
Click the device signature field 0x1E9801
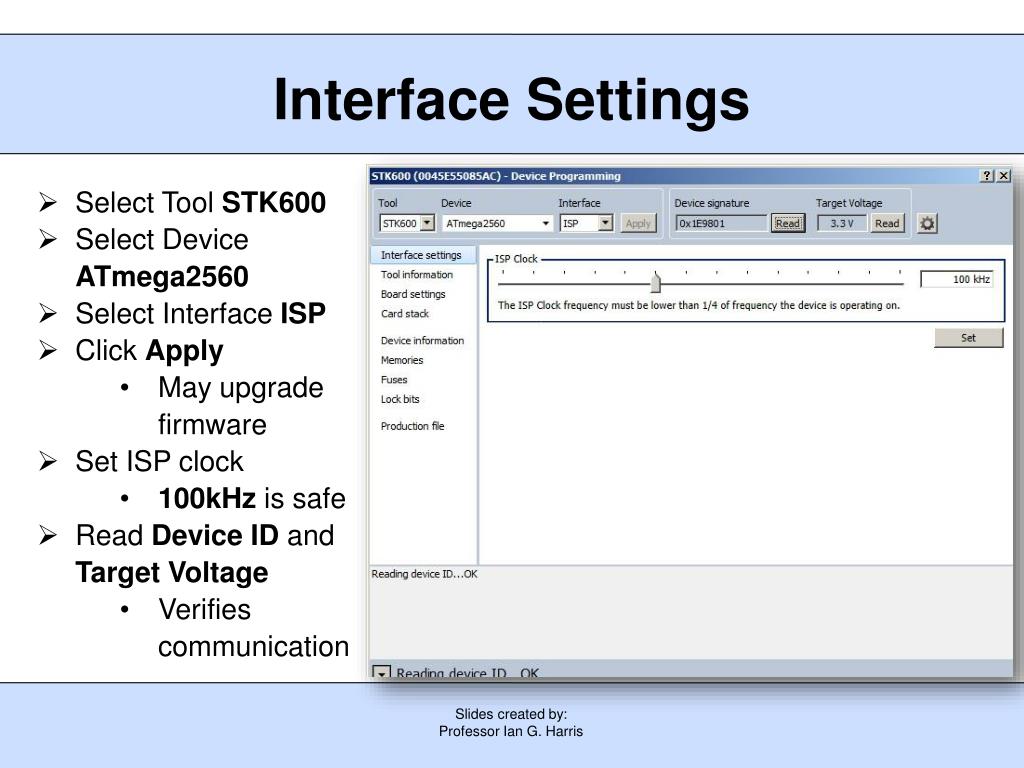pos(721,223)
